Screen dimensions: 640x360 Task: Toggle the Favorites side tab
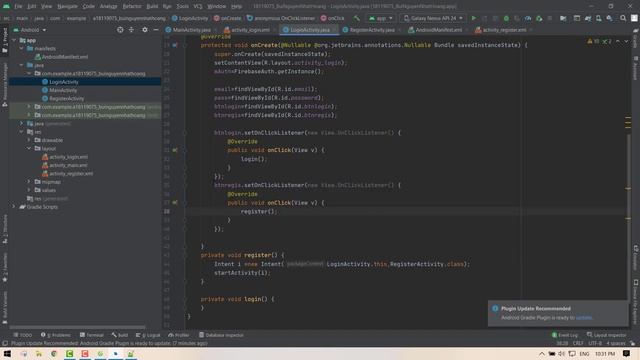[x=4, y=267]
